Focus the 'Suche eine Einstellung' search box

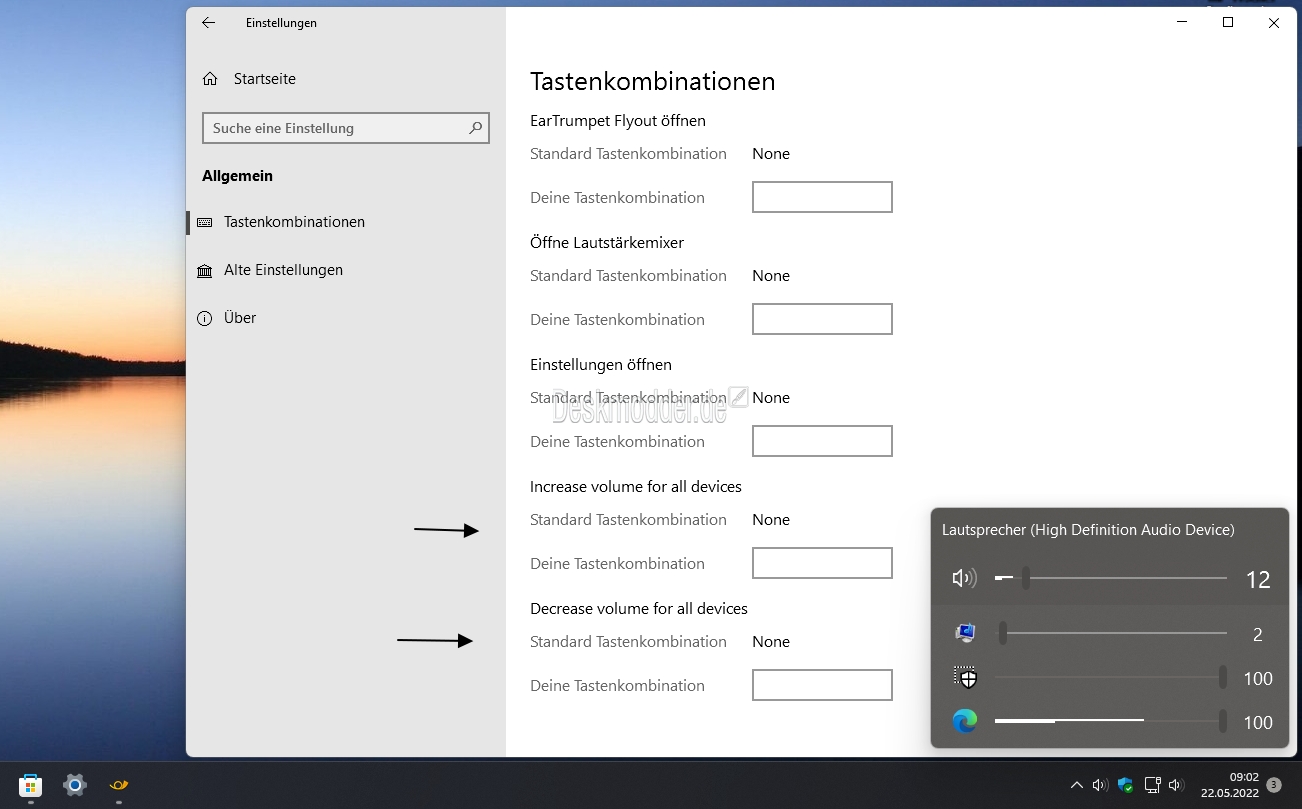click(346, 128)
